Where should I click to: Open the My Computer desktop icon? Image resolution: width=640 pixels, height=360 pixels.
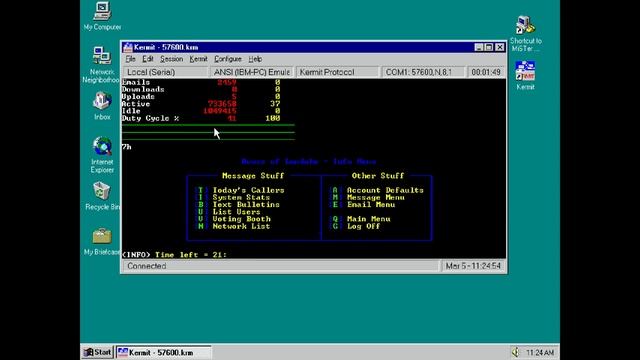pos(102,16)
